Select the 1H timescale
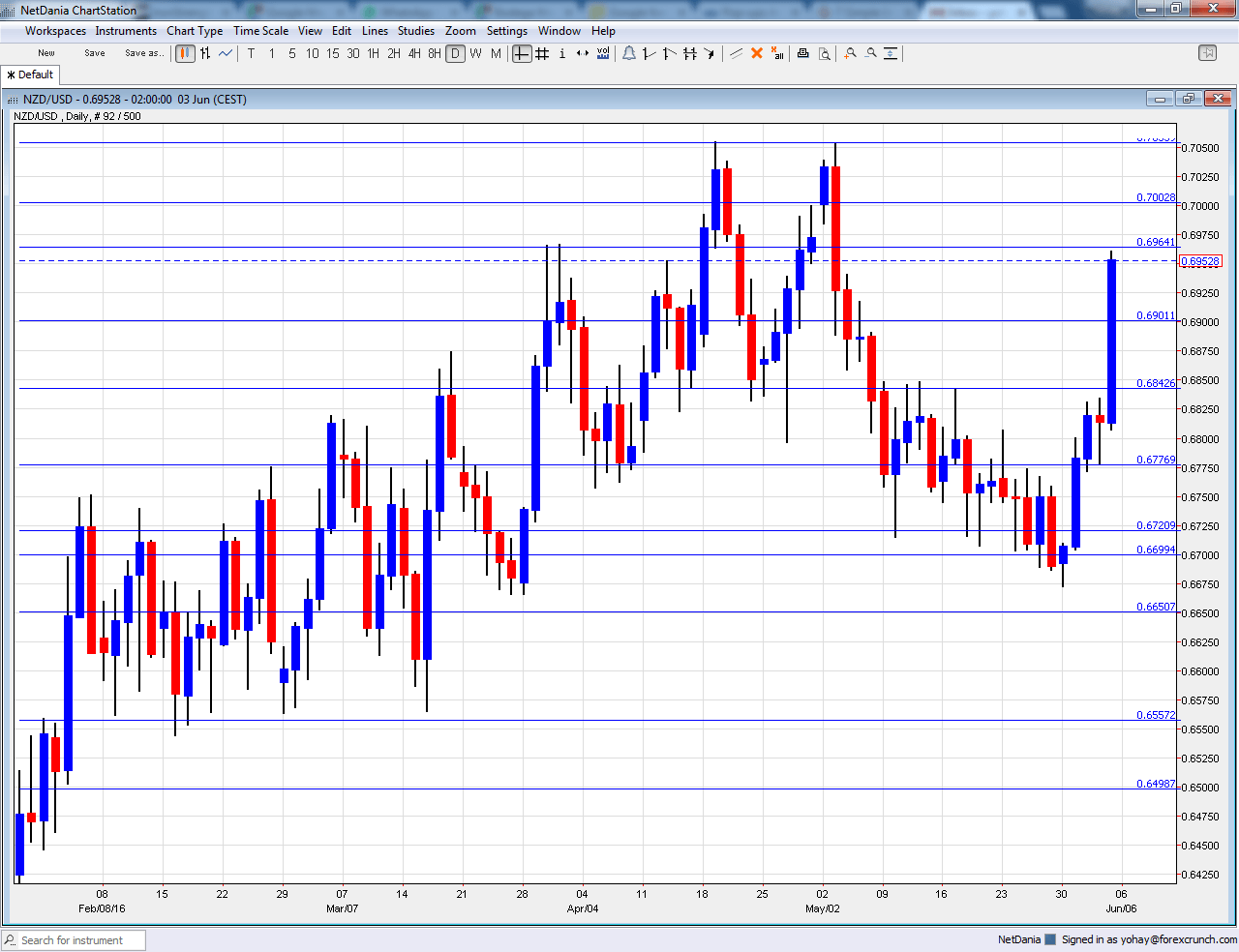The width and height of the screenshot is (1239, 952). [x=375, y=53]
